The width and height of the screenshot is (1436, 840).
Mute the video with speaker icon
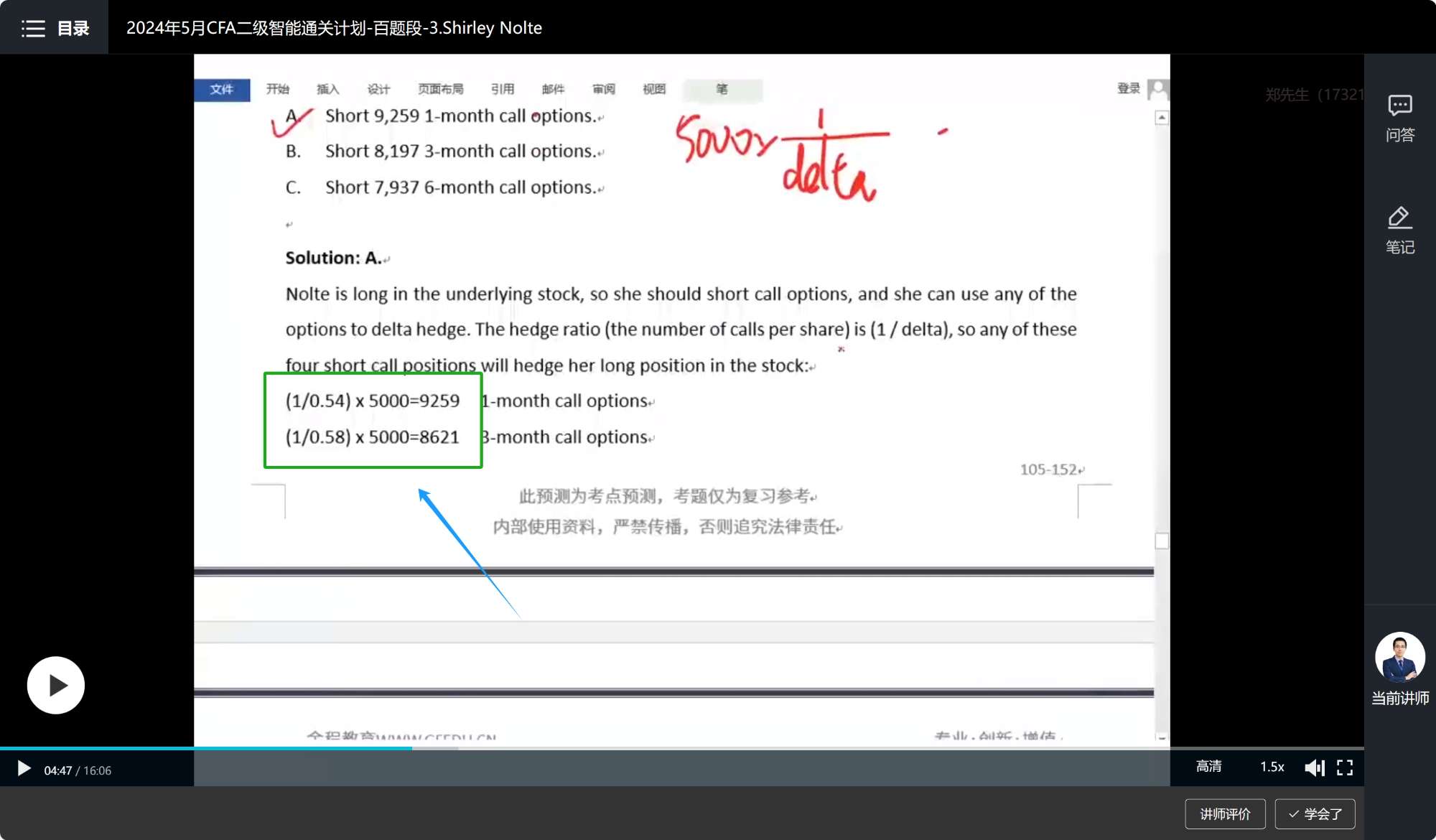pyautogui.click(x=1314, y=767)
